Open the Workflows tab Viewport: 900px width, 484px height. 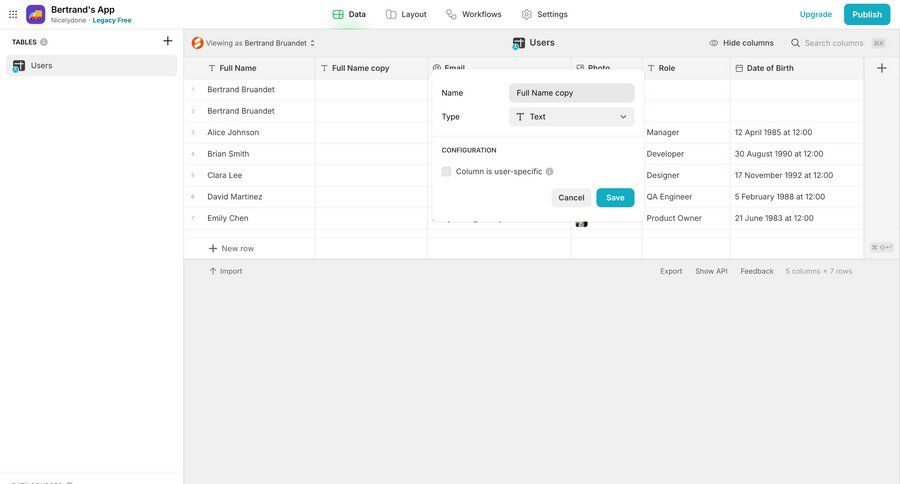(x=473, y=14)
